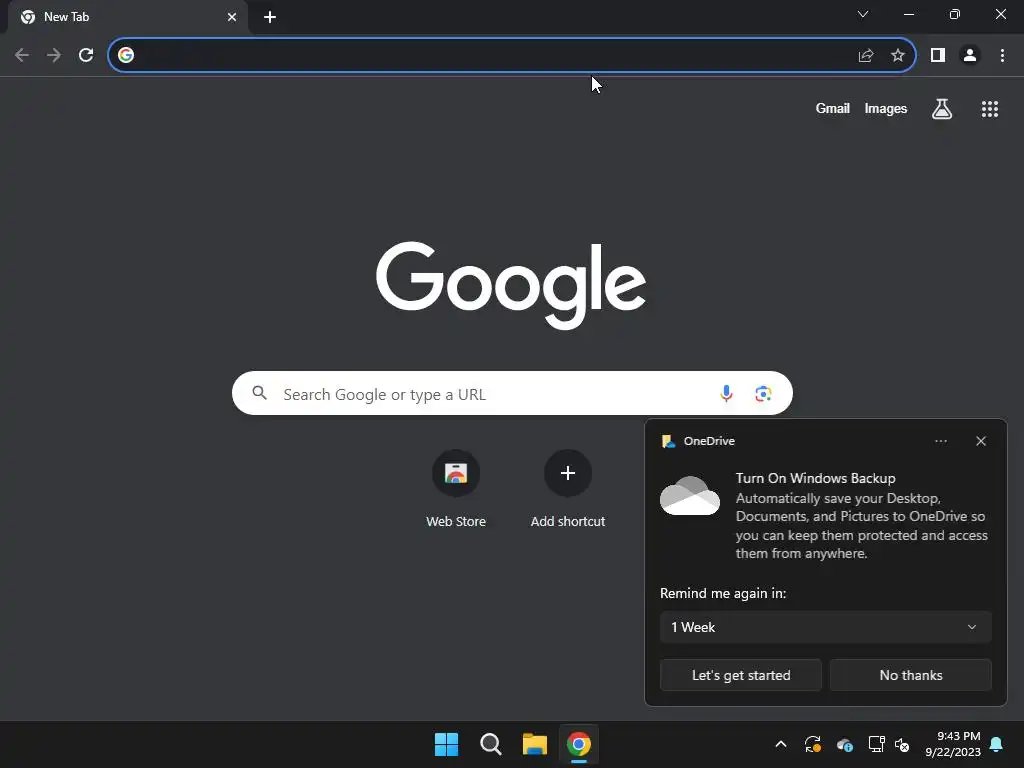Click the back navigation arrow

pos(22,55)
